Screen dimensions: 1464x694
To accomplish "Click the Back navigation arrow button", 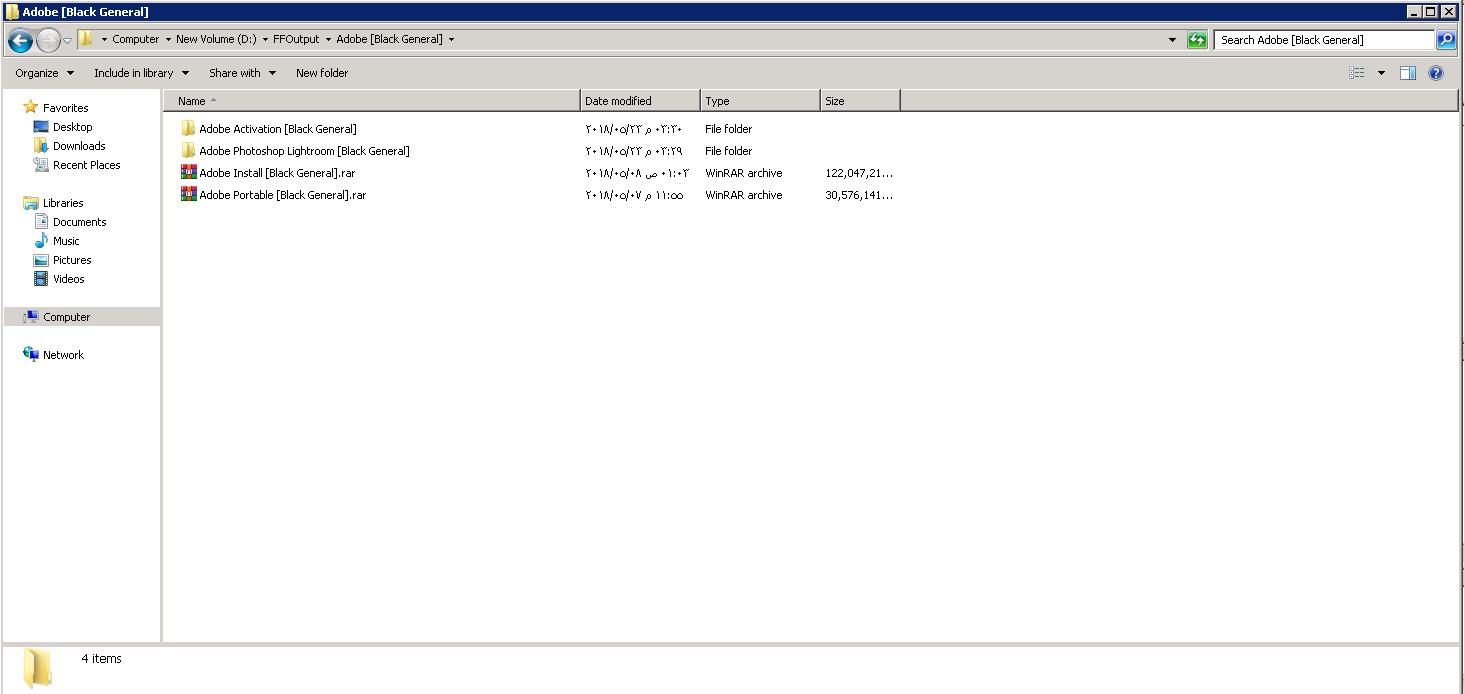I will click(20, 40).
